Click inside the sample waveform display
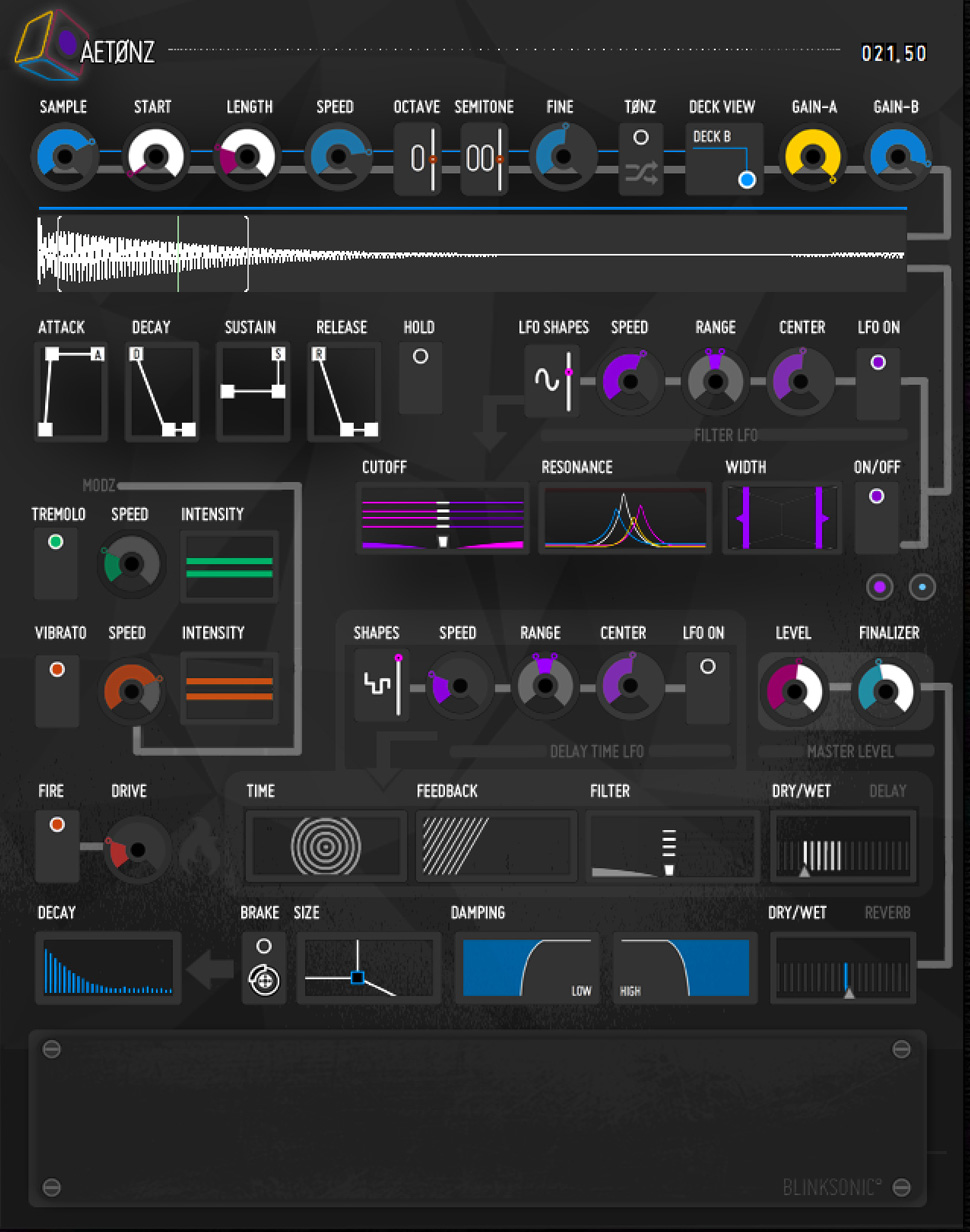Viewport: 970px width, 1232px height. (470, 250)
